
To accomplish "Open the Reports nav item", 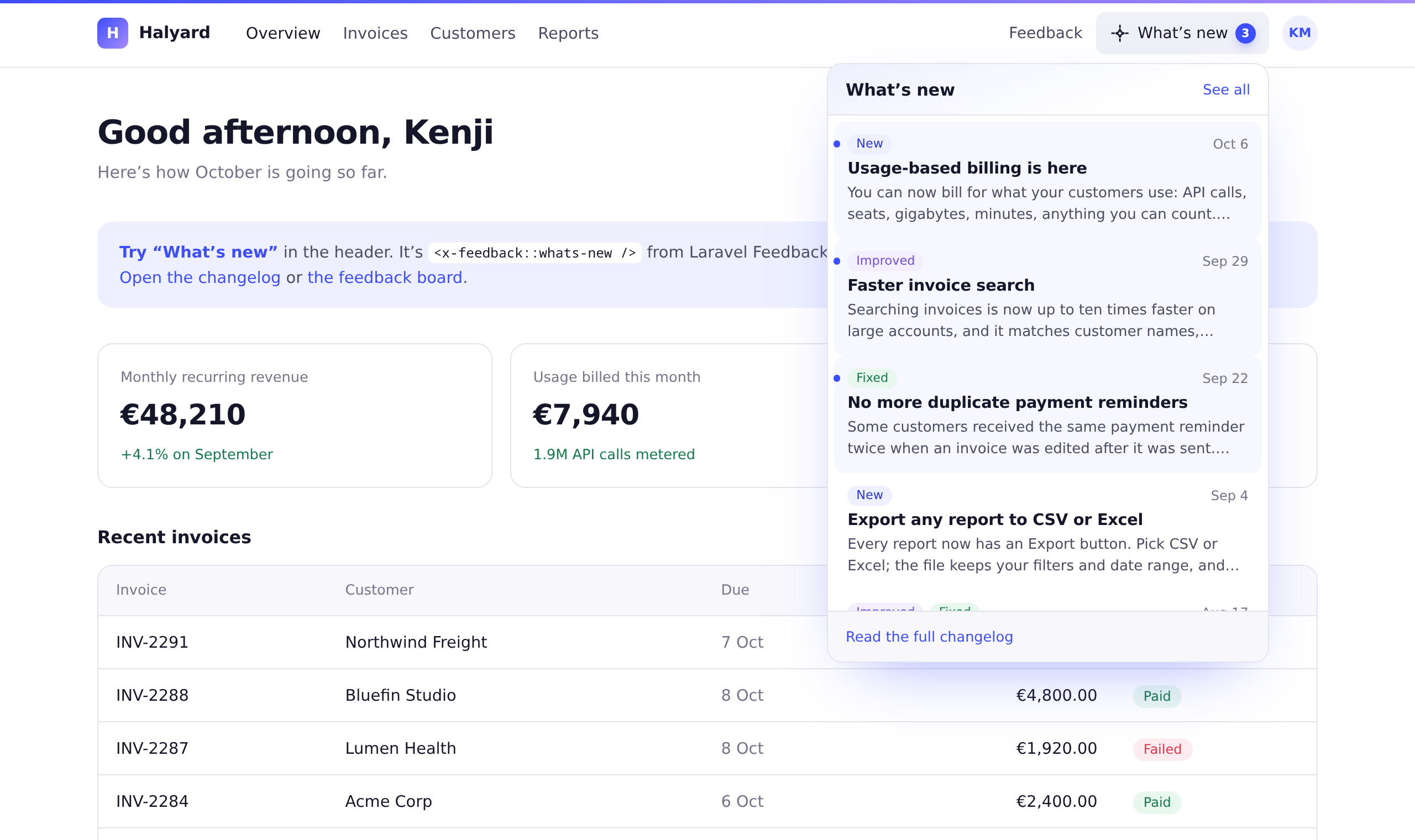I will [568, 33].
